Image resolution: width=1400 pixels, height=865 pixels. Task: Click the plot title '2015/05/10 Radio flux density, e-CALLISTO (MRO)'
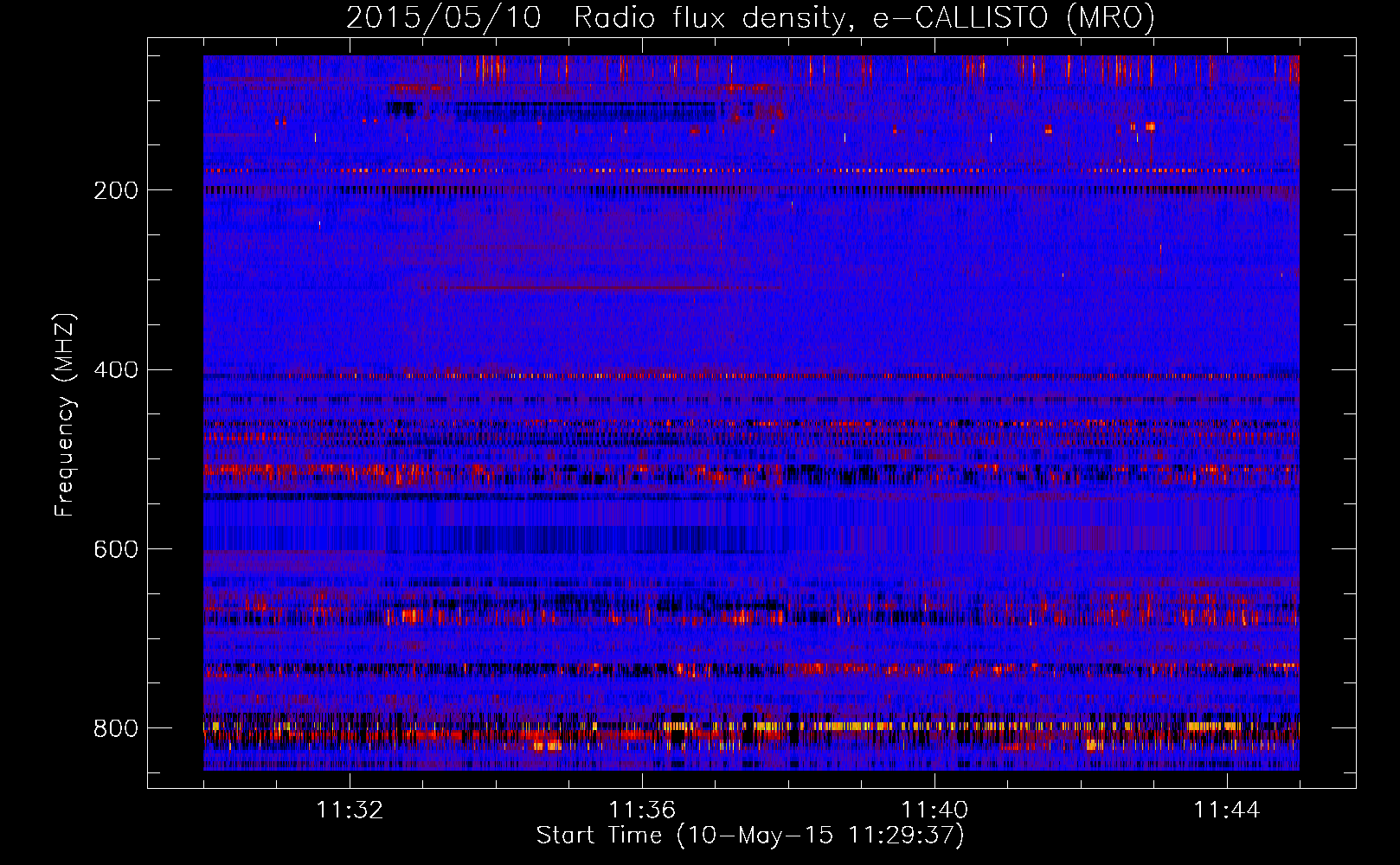pos(750,17)
